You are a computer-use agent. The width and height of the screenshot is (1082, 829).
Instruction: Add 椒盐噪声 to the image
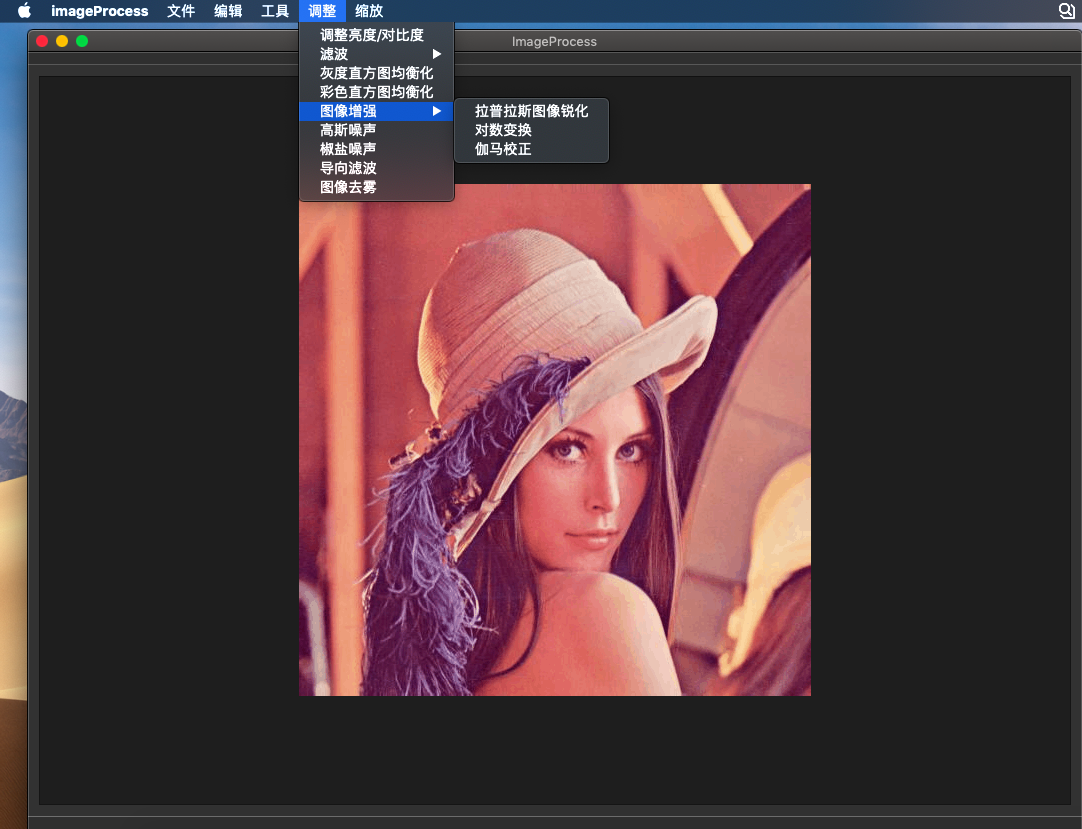pyautogui.click(x=377, y=148)
